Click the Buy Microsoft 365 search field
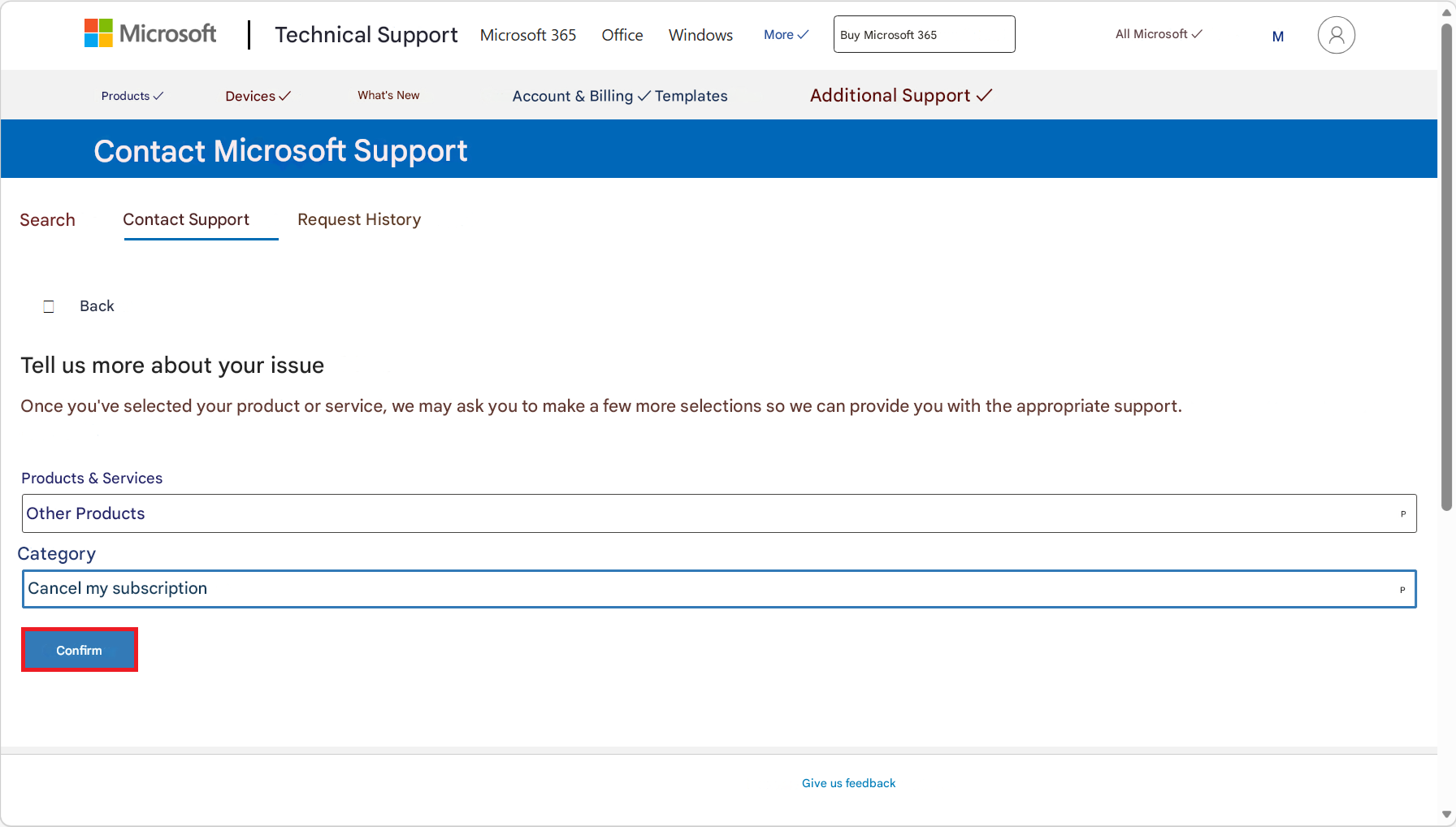Viewport: 1456px width, 827px height. pyautogui.click(x=923, y=34)
